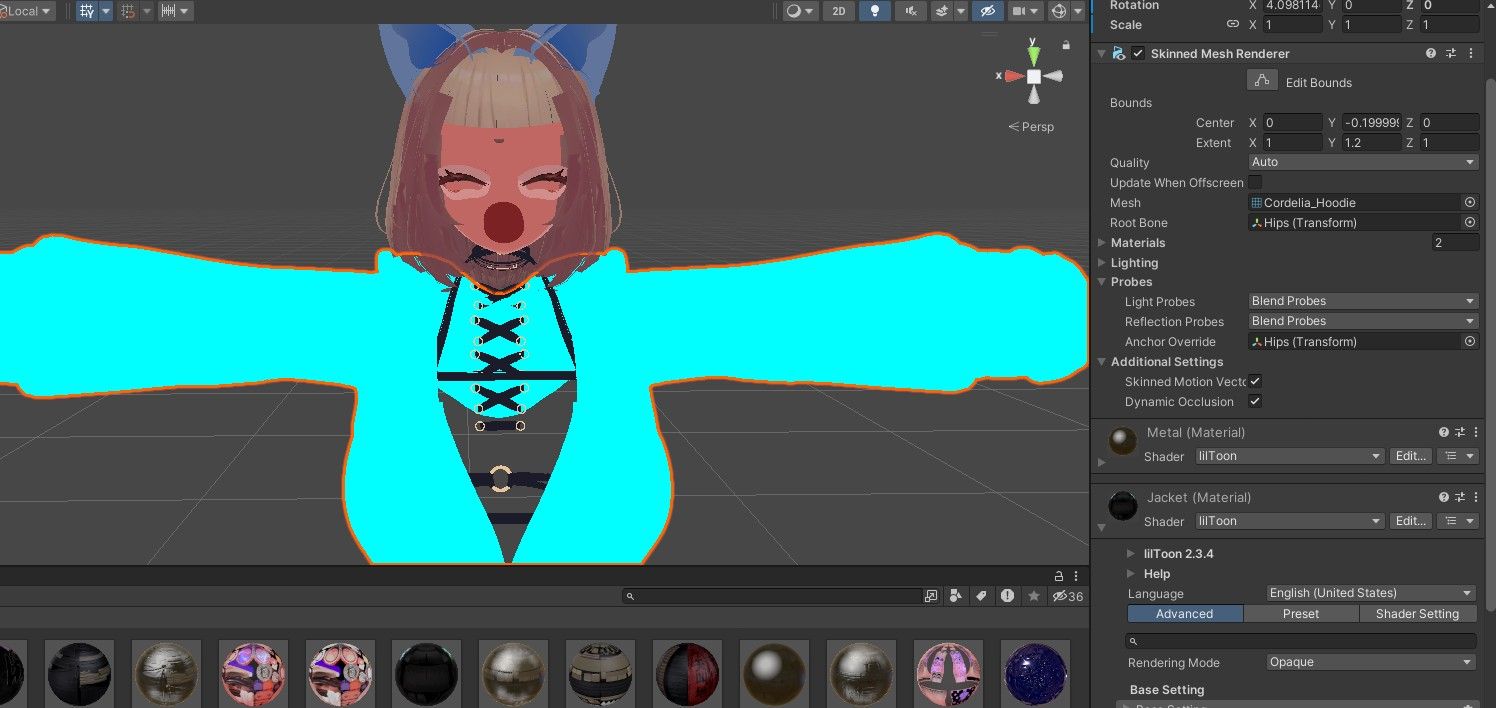Open the Reflection Probes dropdown

tap(1363, 321)
